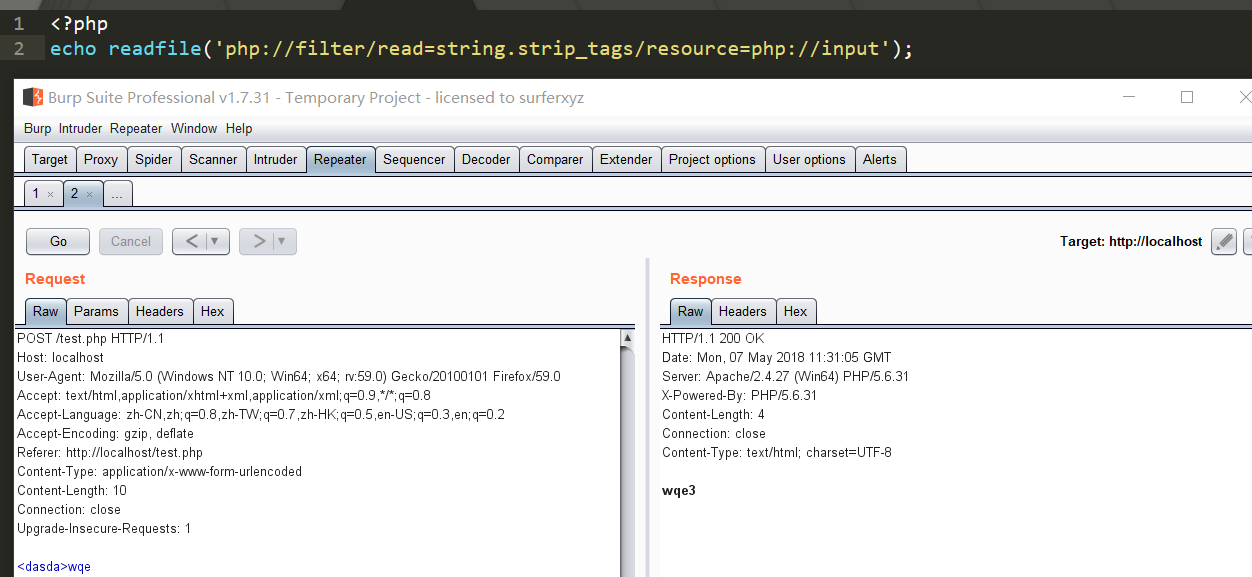Select the Response Hex view tab

pyautogui.click(x=796, y=311)
